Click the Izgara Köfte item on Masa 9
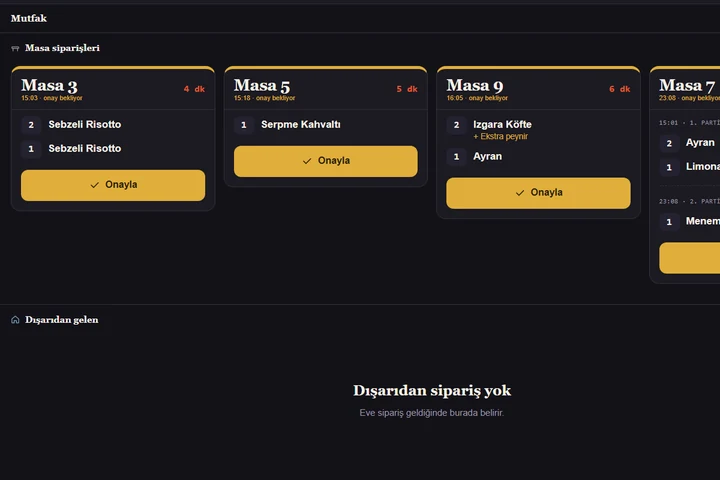This screenshot has width=720, height=480. tap(502, 124)
